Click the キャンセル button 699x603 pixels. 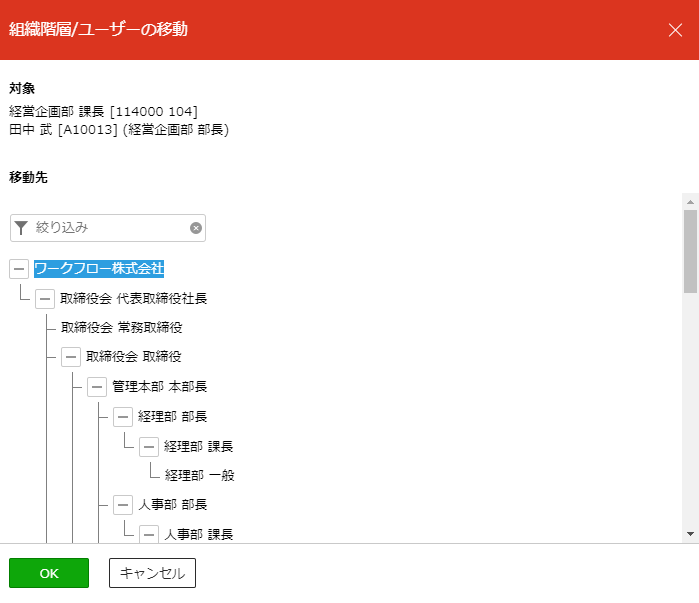(152, 573)
